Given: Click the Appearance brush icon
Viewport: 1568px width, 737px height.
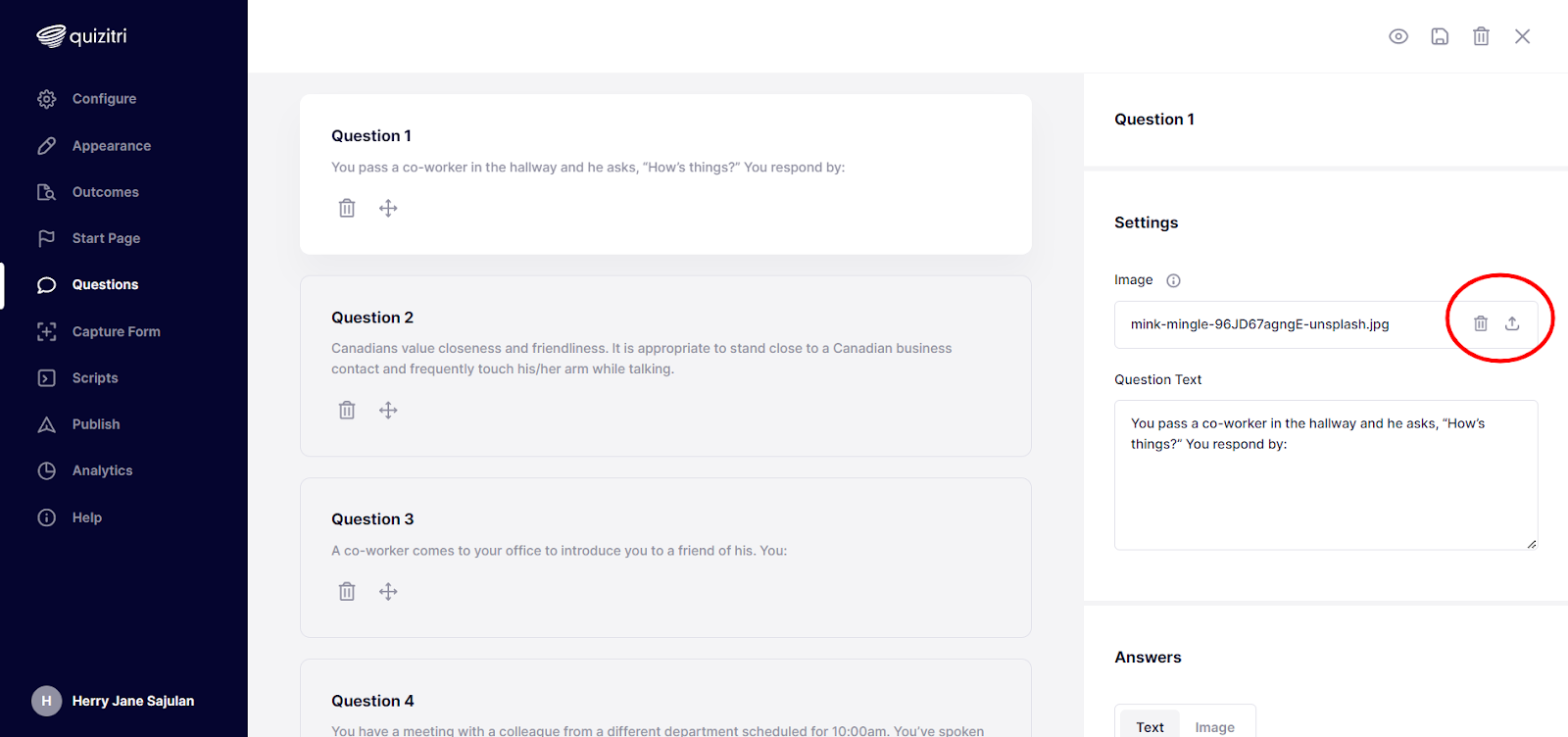Looking at the screenshot, I should tap(46, 146).
